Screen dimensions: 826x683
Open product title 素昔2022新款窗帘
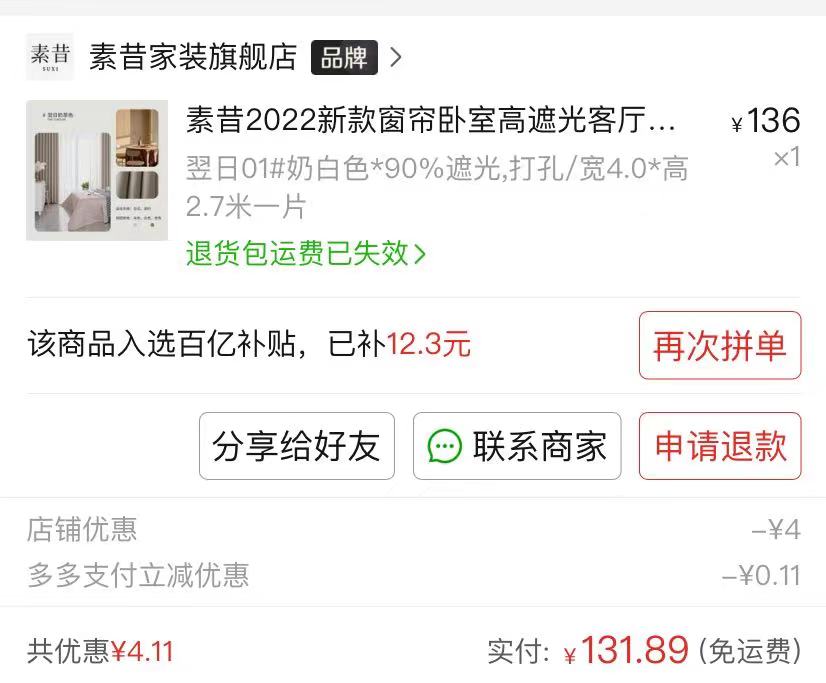coord(430,120)
